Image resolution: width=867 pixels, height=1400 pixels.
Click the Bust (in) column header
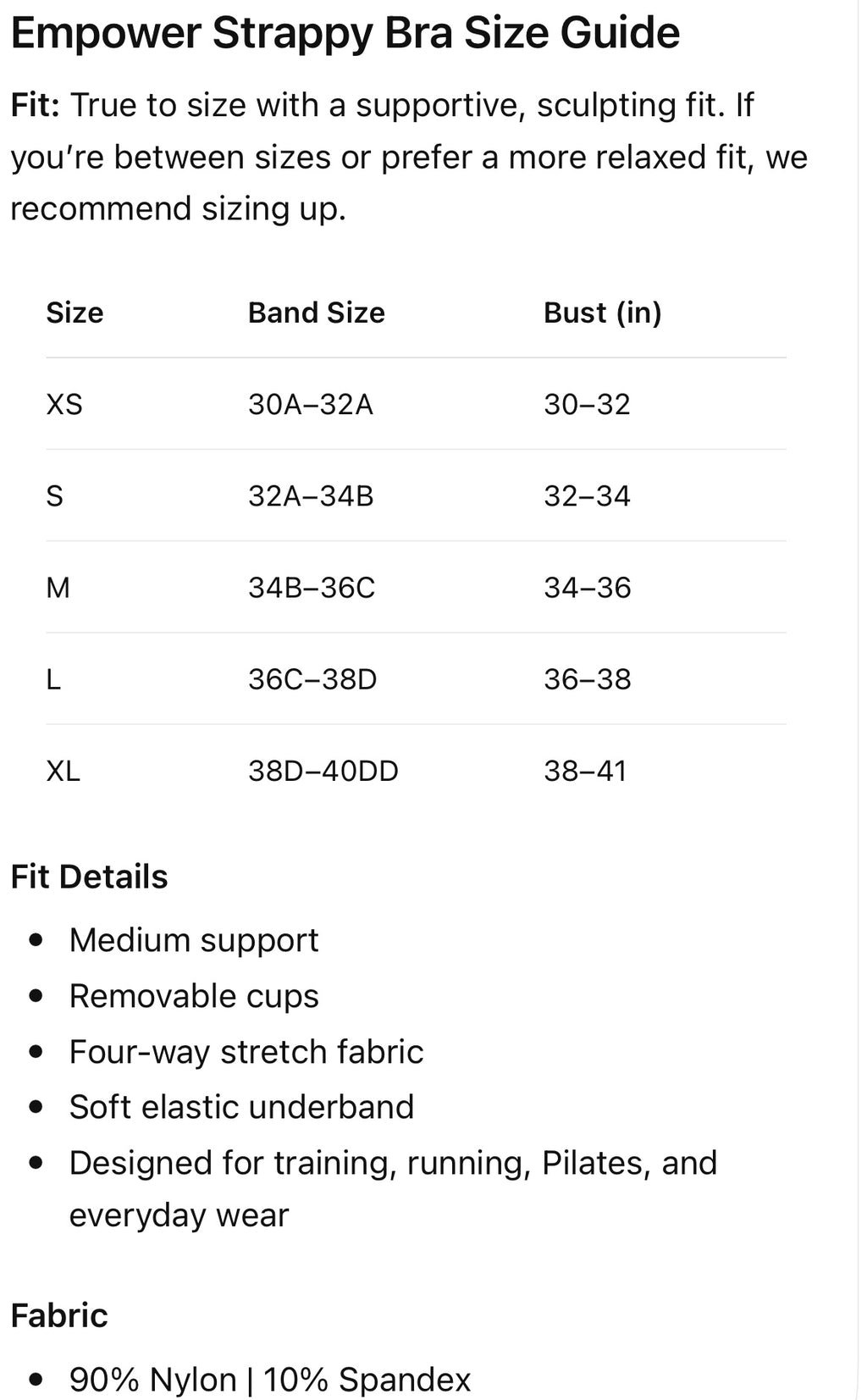point(602,313)
